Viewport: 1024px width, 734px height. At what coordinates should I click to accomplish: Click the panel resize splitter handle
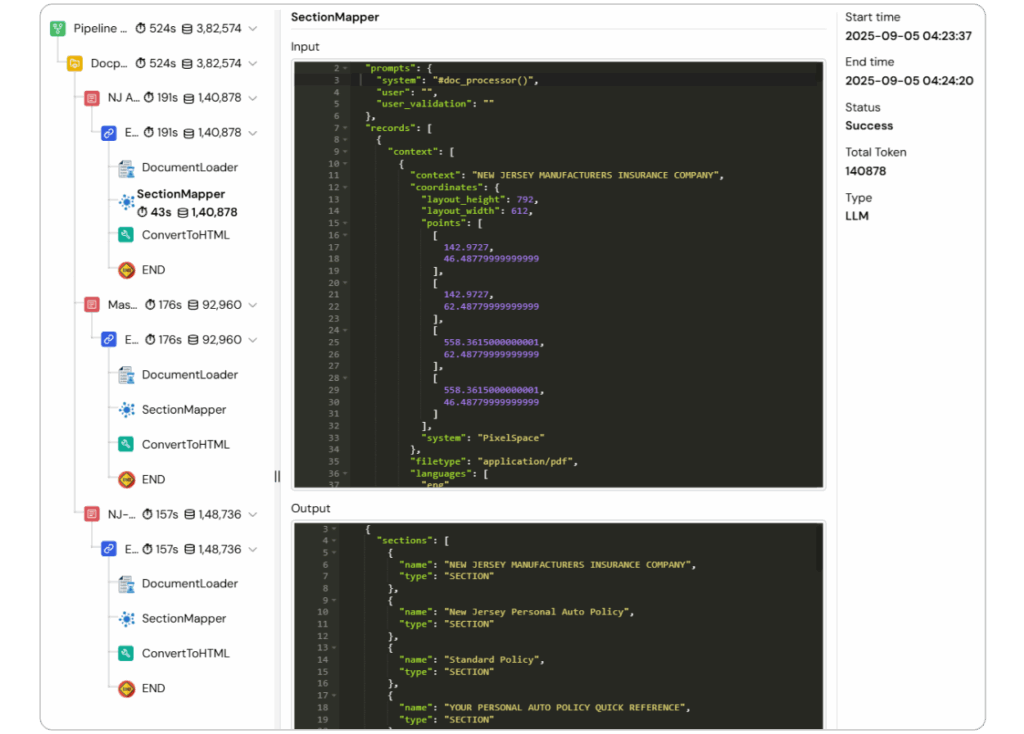pos(277,477)
